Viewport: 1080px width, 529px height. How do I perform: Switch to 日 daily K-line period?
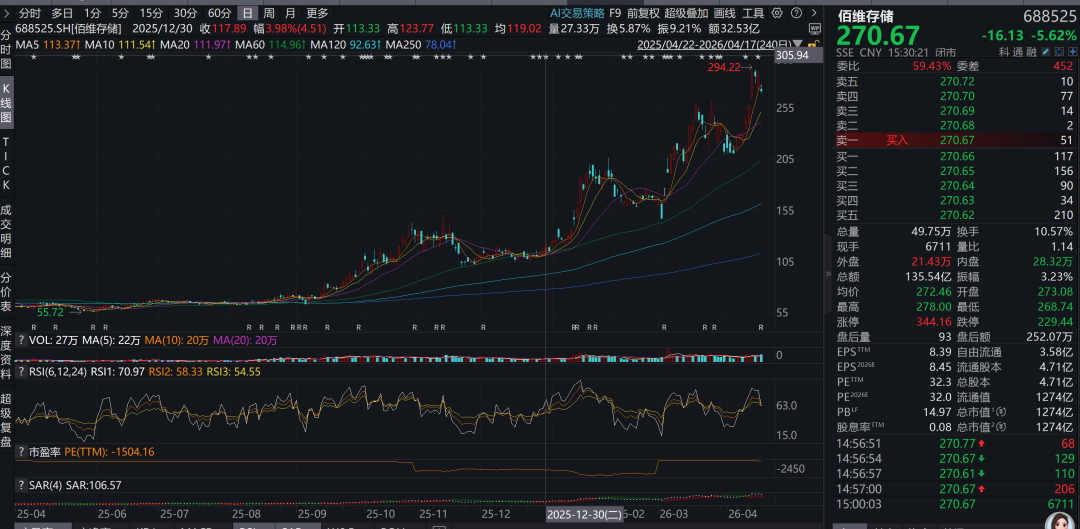point(246,13)
